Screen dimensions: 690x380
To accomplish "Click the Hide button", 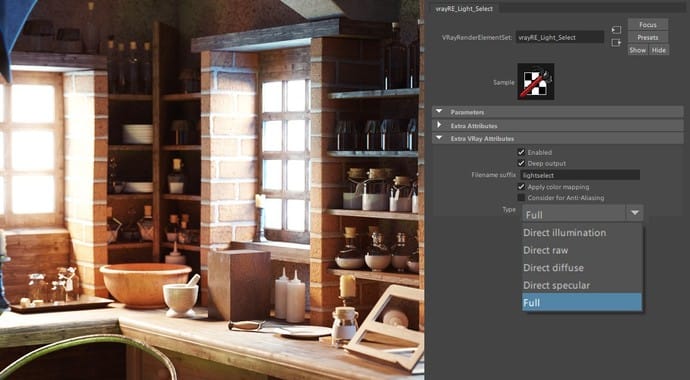I will coord(659,50).
